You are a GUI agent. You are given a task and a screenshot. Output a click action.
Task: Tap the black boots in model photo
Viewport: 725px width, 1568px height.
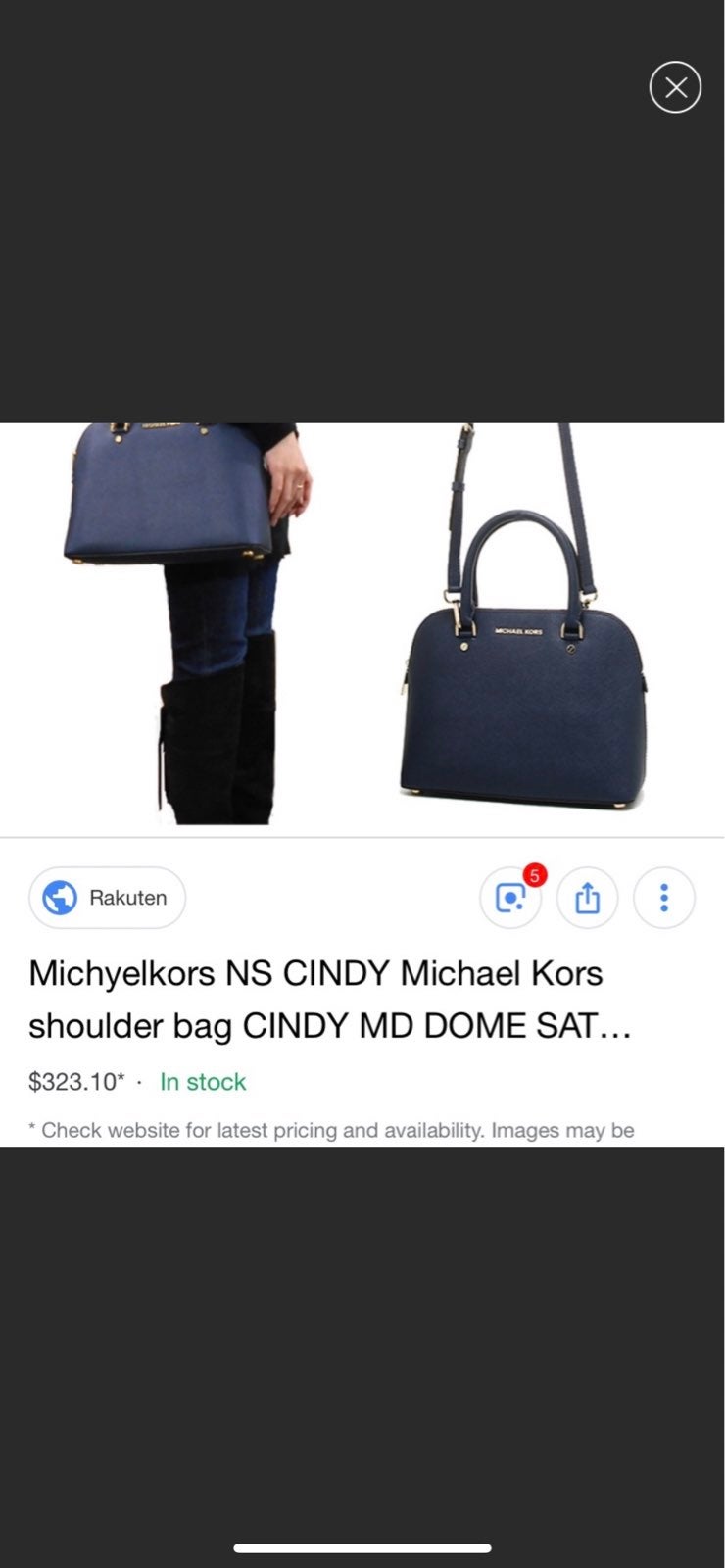coord(217,730)
